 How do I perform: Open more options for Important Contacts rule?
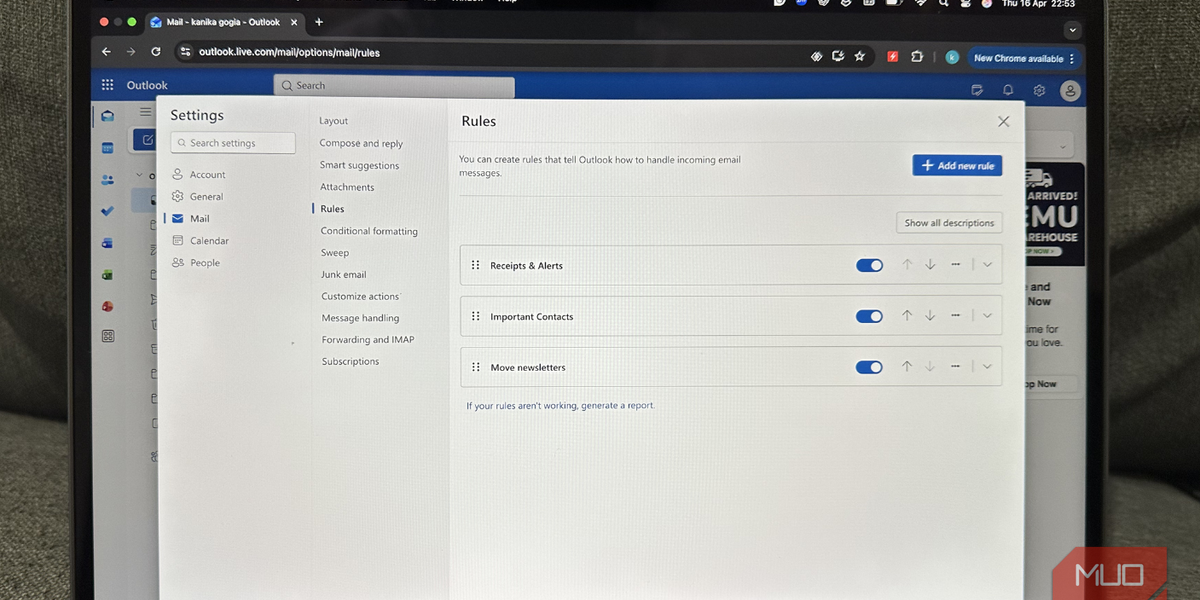coord(955,316)
